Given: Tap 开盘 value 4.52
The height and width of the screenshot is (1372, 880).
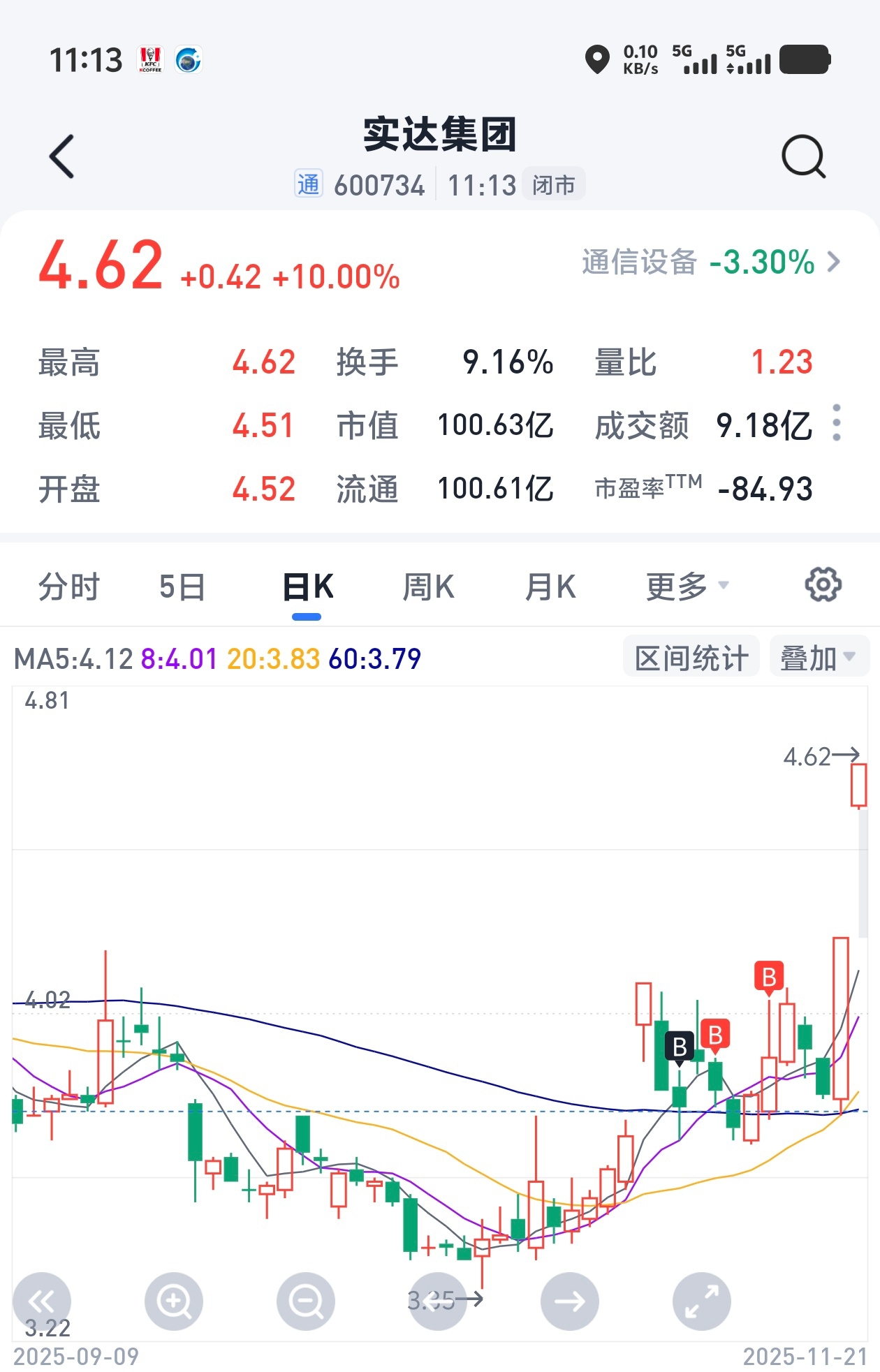Looking at the screenshot, I should 263,489.
